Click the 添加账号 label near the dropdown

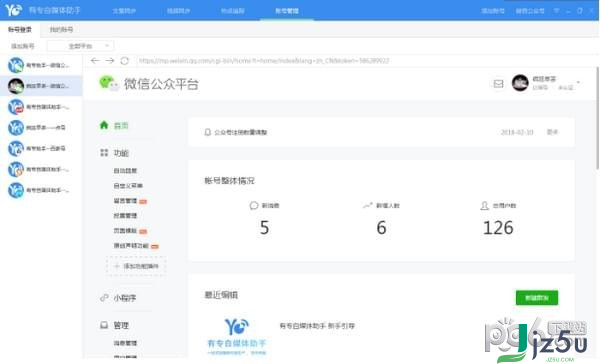click(23, 46)
